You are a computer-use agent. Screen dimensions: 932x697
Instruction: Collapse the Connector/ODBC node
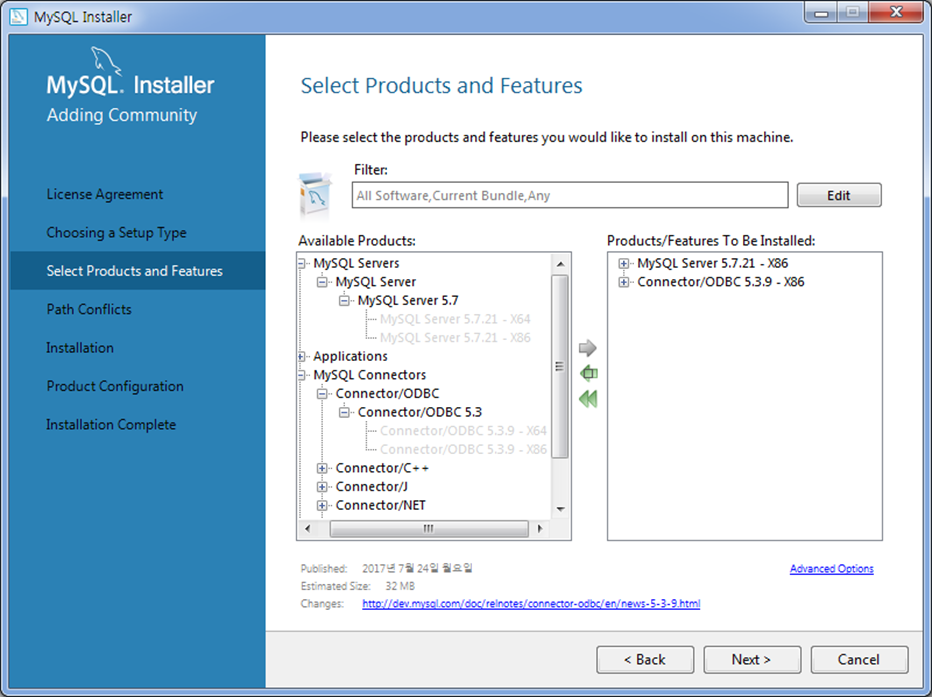[x=322, y=393]
